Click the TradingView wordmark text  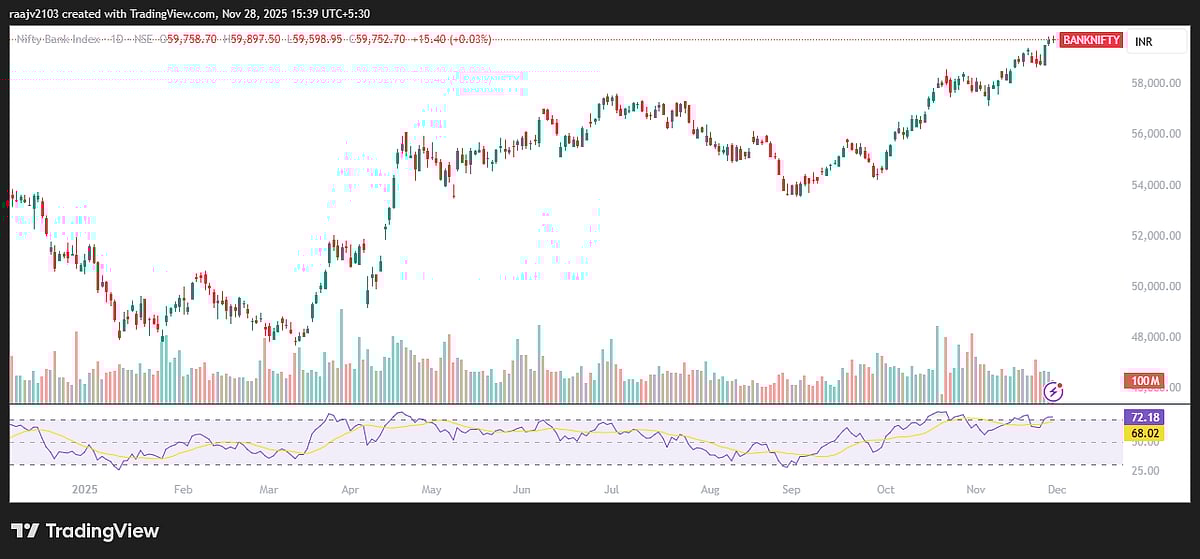click(x=101, y=531)
